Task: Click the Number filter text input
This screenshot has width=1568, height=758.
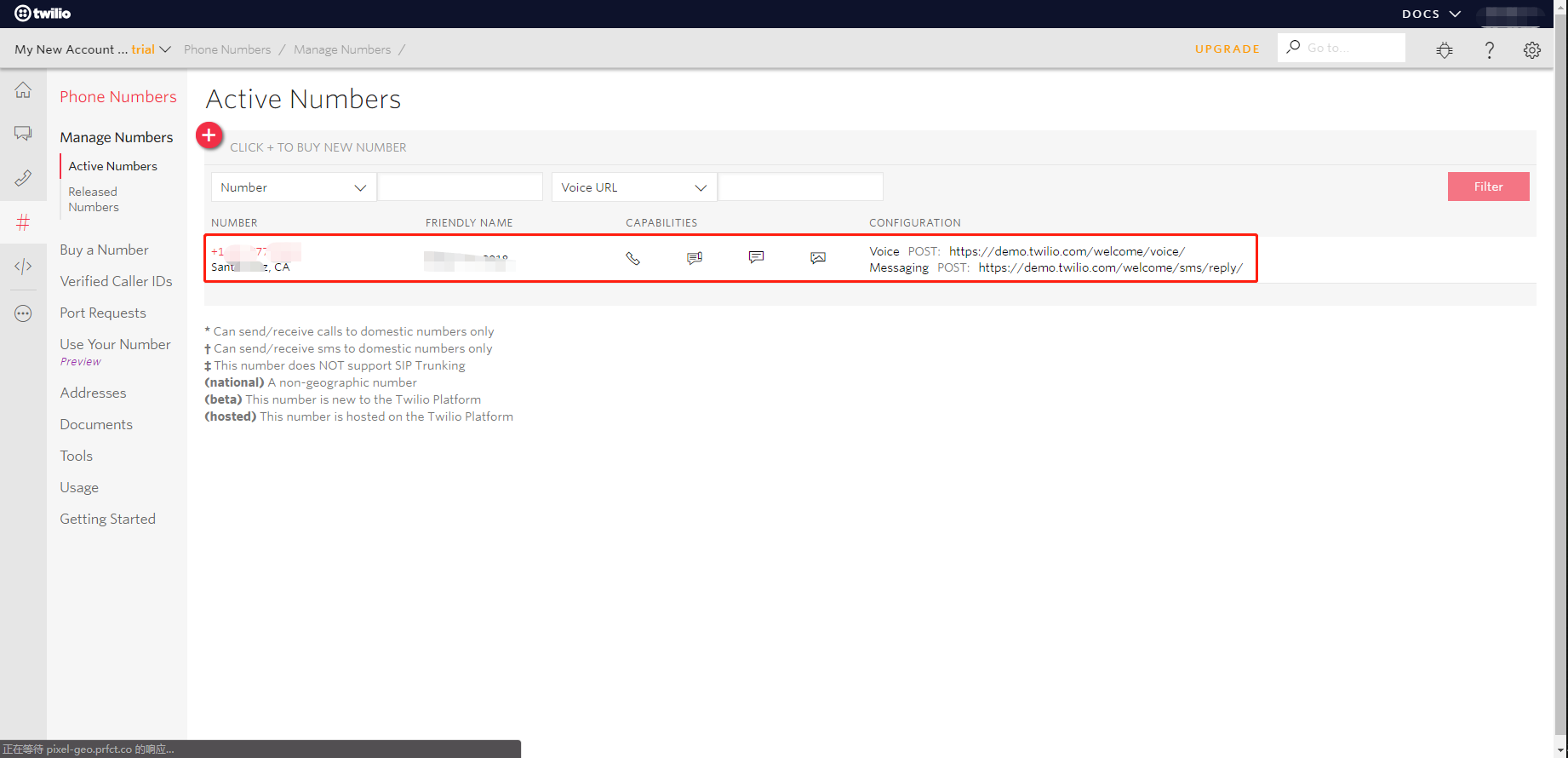Action: [460, 187]
